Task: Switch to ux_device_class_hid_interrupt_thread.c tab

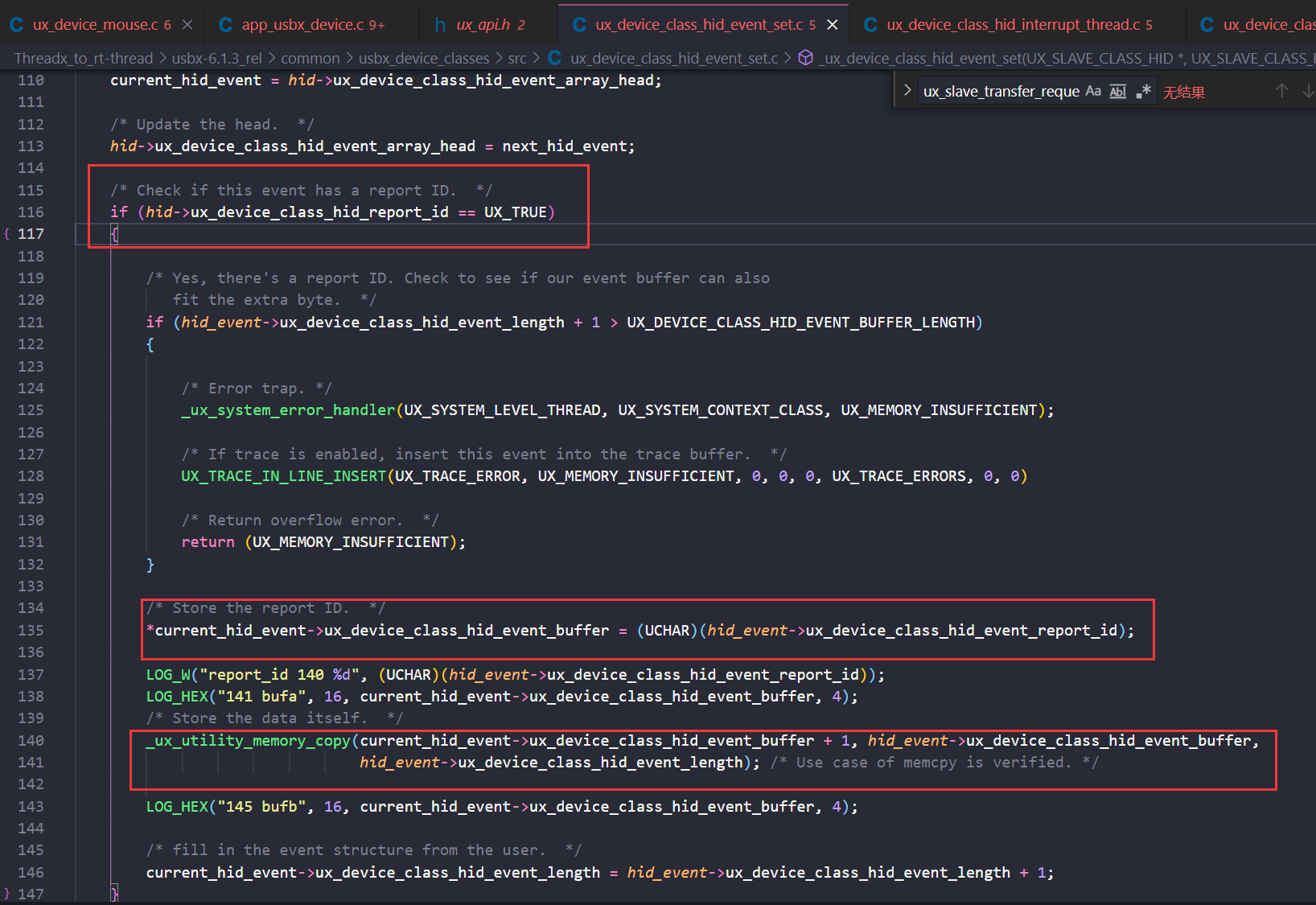Action: click(1012, 25)
